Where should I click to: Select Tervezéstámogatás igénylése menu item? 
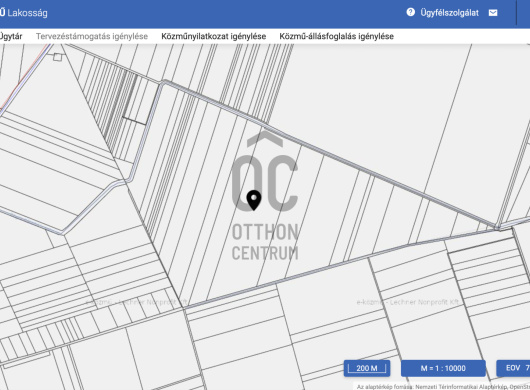tap(92, 36)
